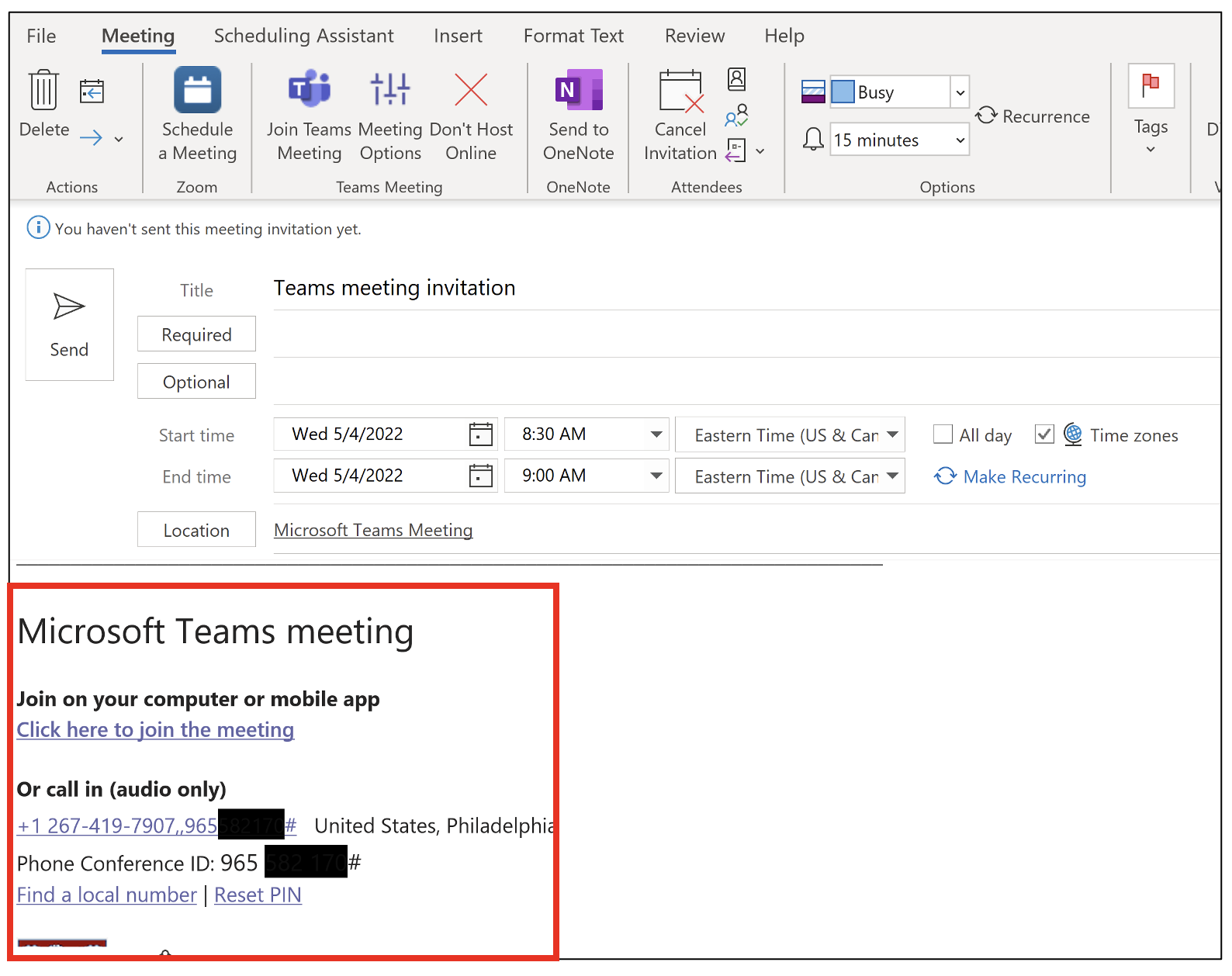Click Response Options icon in Attendees
The image size is (1232, 976).
coord(735,150)
